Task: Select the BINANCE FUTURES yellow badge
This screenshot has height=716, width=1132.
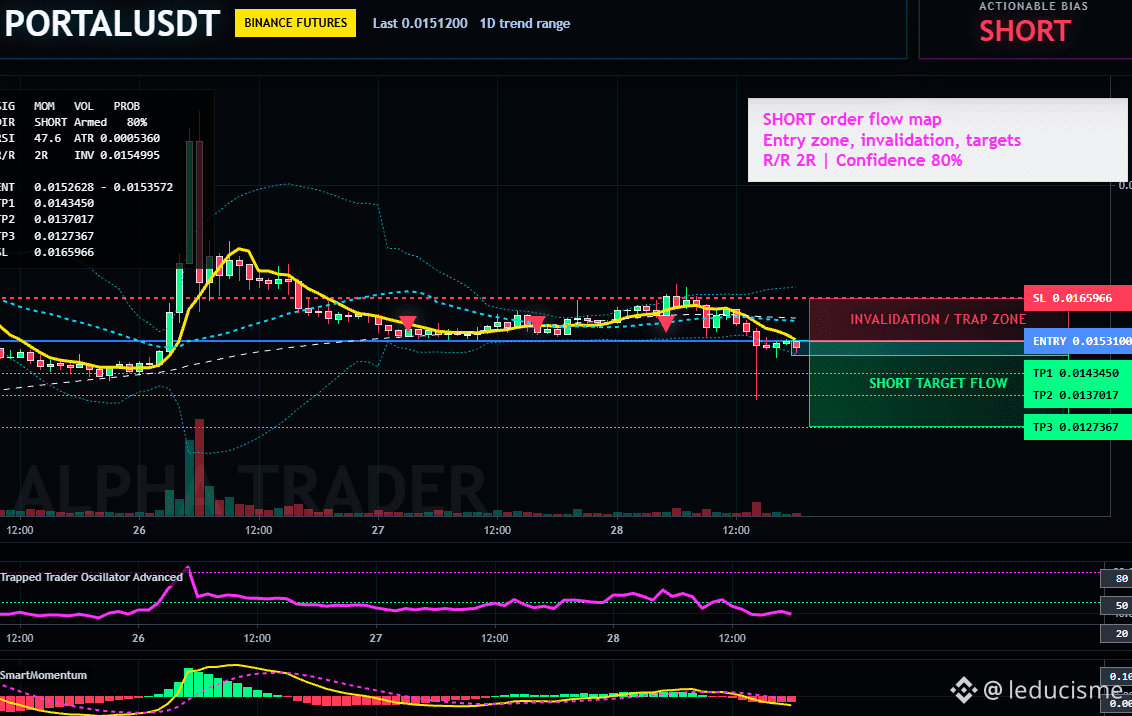Action: (295, 23)
